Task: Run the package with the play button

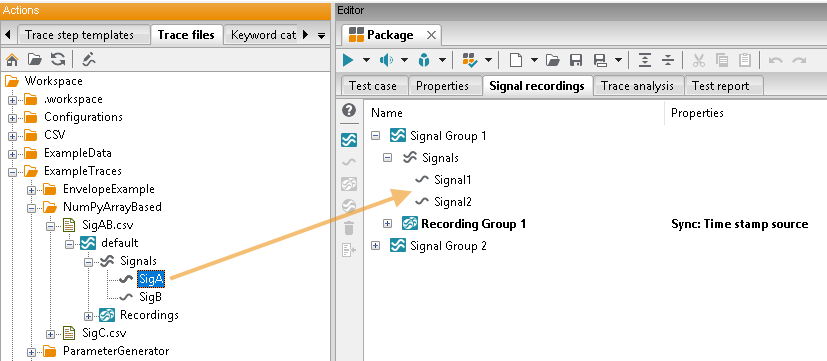Action: 348,60
